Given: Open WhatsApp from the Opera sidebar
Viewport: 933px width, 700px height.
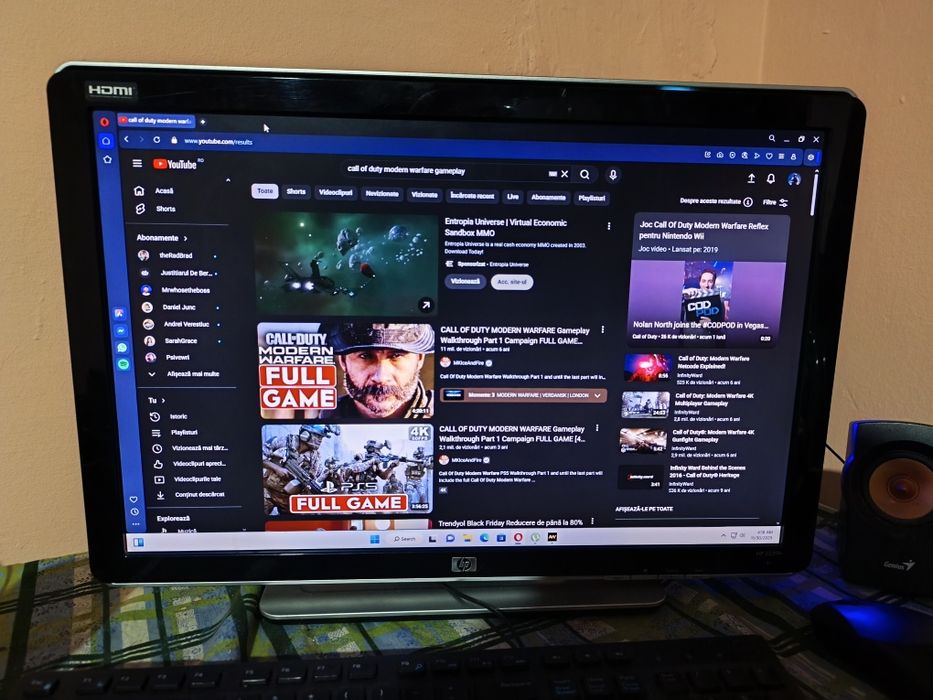Looking at the screenshot, I should pos(122,348).
